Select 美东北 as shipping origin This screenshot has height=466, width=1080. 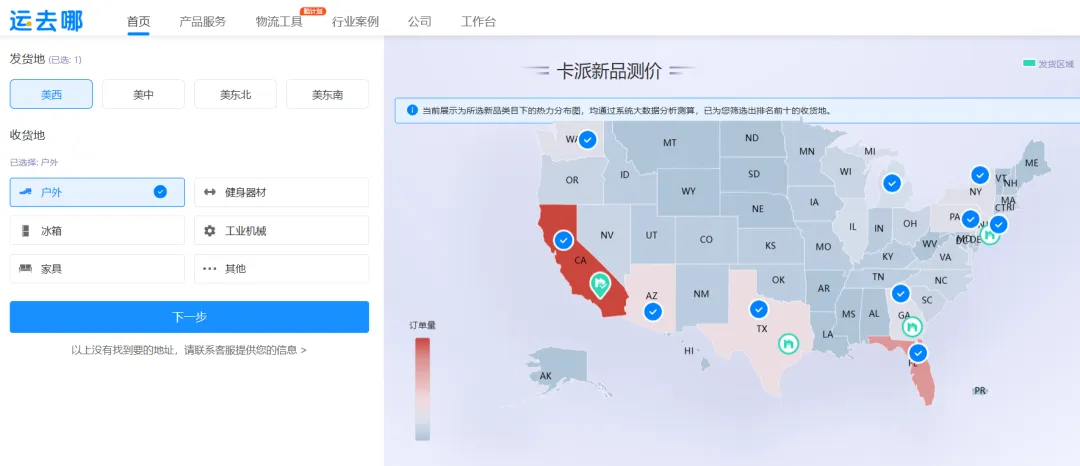pyautogui.click(x=236, y=94)
